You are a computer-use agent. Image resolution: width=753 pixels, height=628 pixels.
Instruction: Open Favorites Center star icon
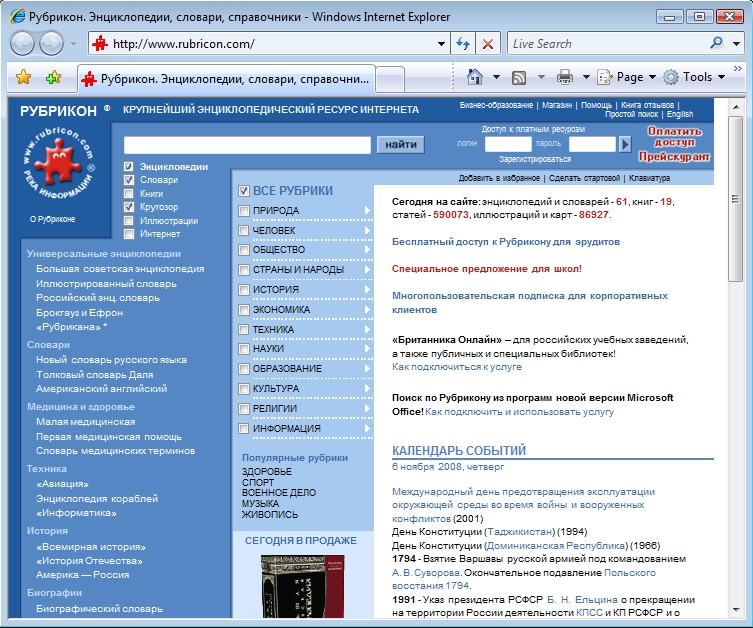[x=24, y=77]
